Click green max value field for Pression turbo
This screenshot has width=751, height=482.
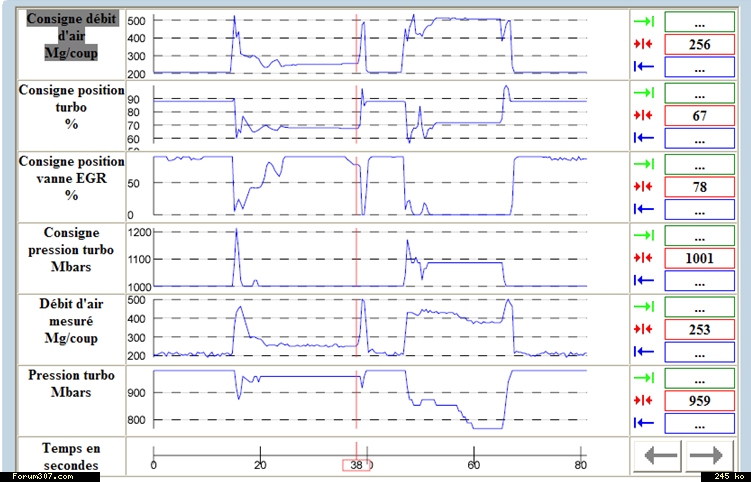pos(699,379)
